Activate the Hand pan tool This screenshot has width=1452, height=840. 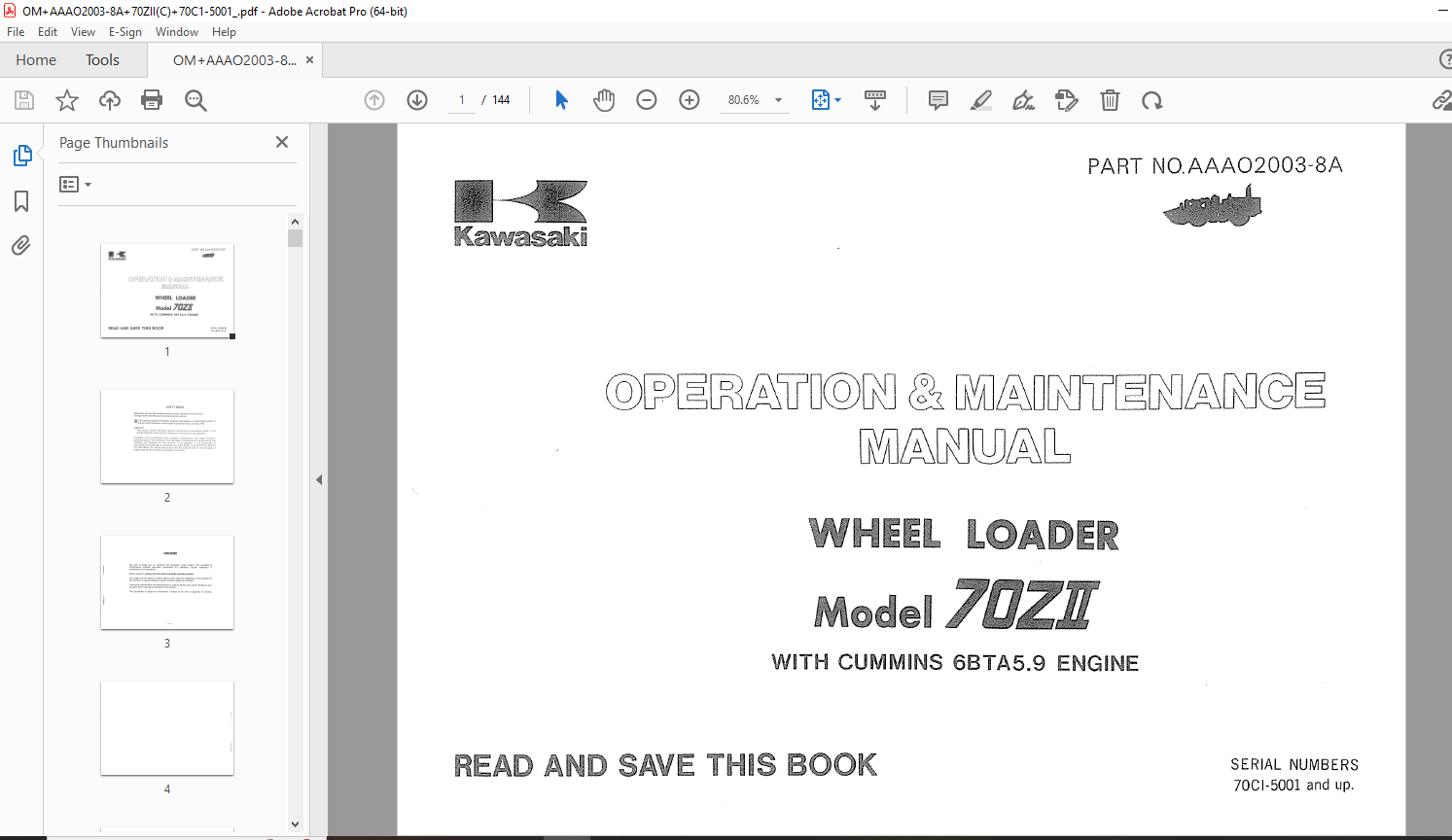click(604, 100)
